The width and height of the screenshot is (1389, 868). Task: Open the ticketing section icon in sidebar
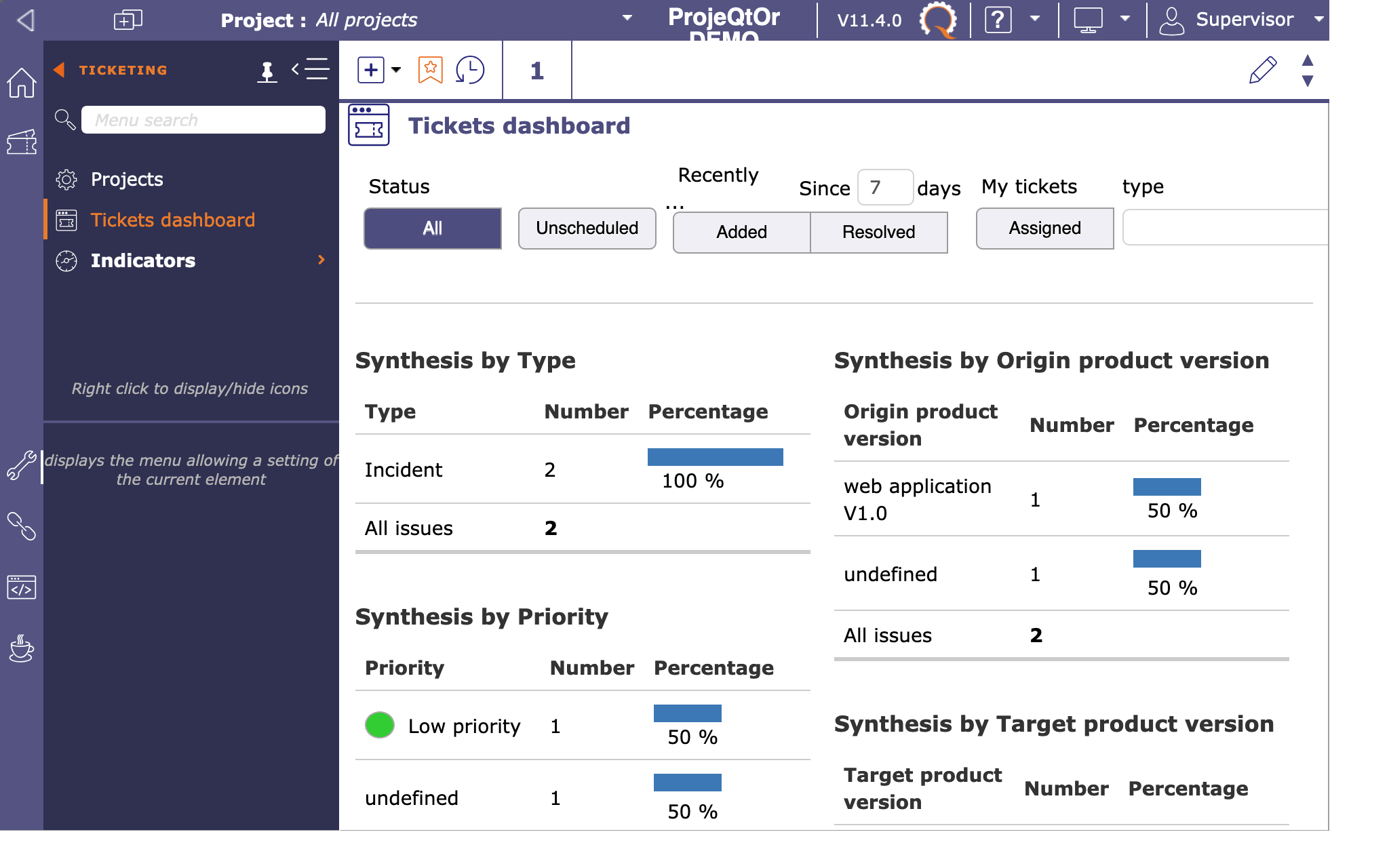[x=21, y=142]
